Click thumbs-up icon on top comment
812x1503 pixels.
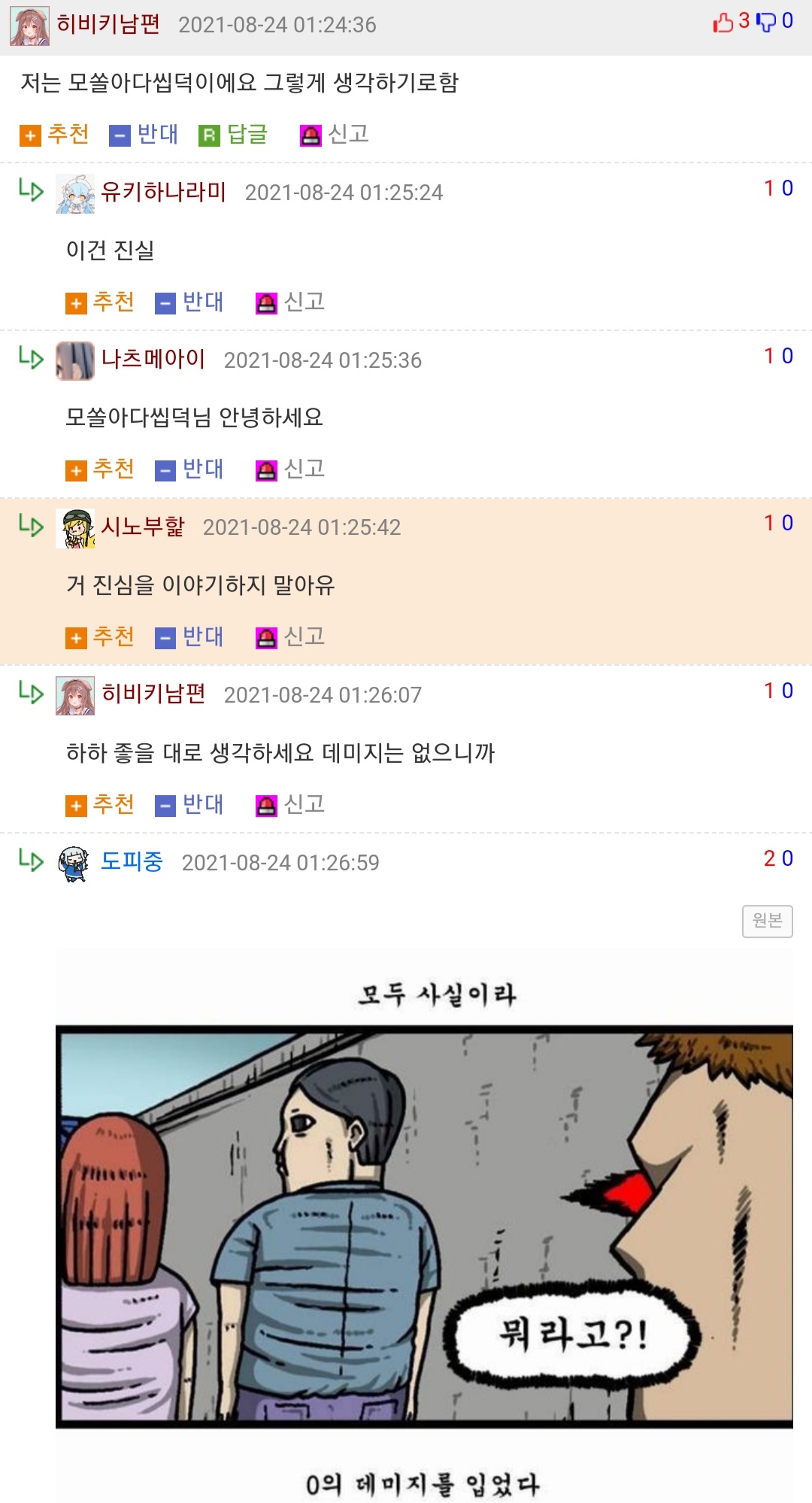[x=723, y=23]
